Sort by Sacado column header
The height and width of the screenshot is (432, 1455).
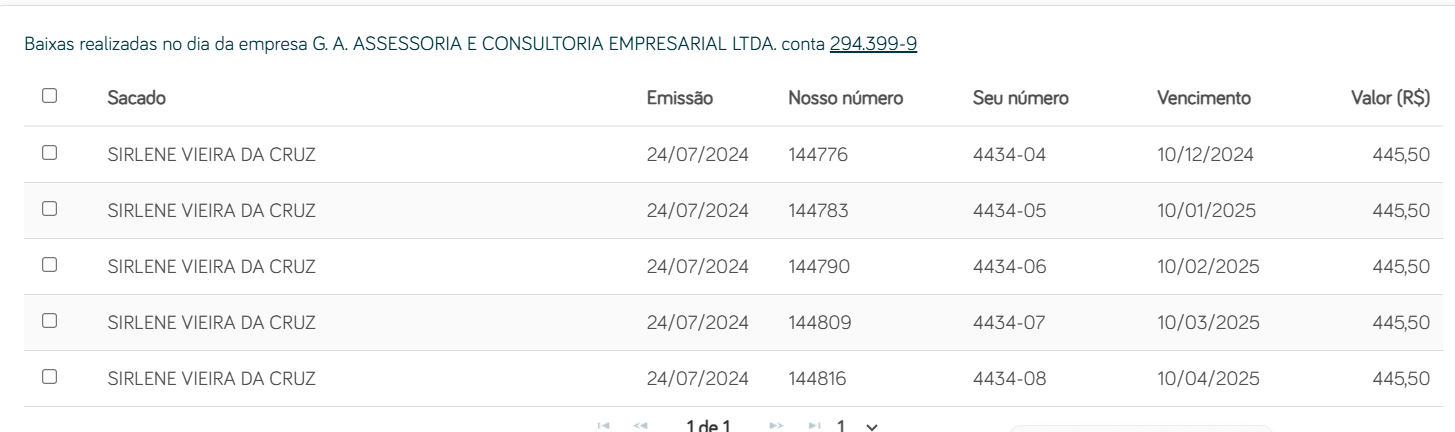click(136, 98)
